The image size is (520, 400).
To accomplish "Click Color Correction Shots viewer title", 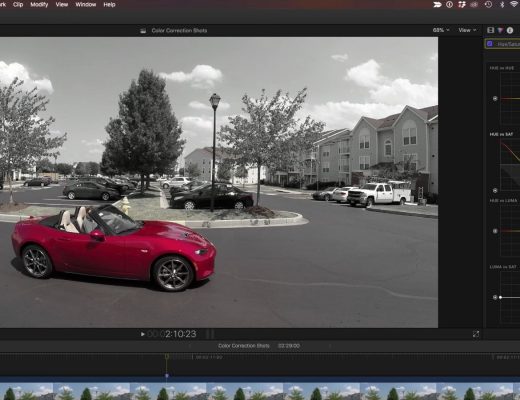I will point(179,31).
